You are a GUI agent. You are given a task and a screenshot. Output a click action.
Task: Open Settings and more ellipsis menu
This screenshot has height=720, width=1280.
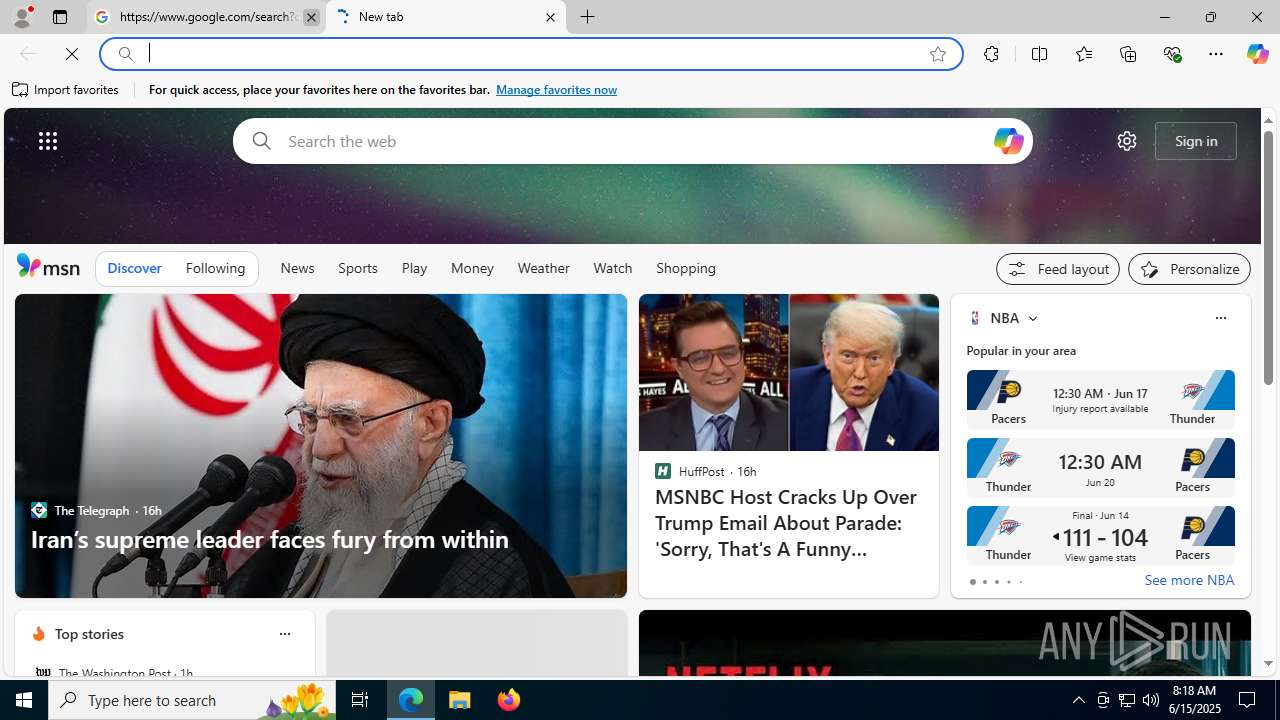point(1216,54)
